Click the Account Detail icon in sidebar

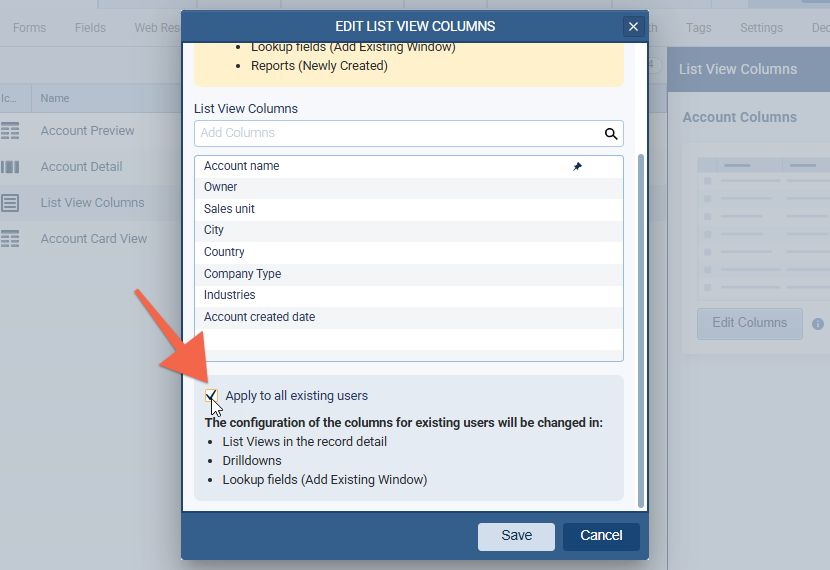11,167
